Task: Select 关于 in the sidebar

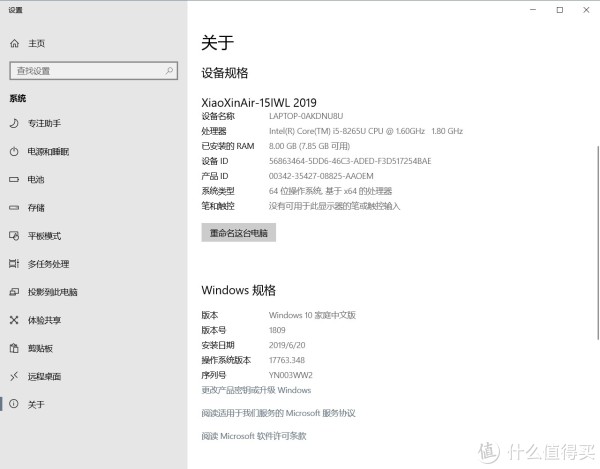Action: pos(36,405)
